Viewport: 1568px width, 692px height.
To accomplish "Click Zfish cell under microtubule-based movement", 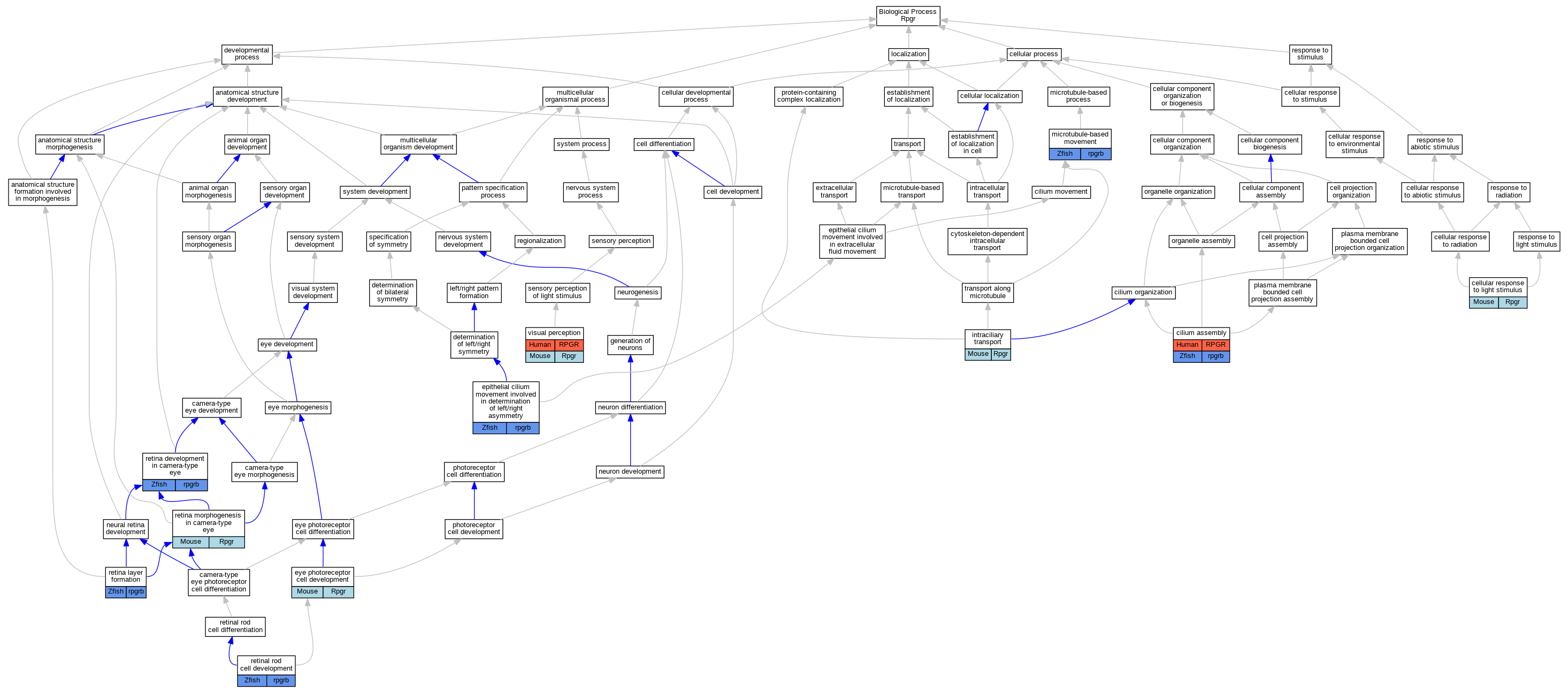I will 1065,154.
